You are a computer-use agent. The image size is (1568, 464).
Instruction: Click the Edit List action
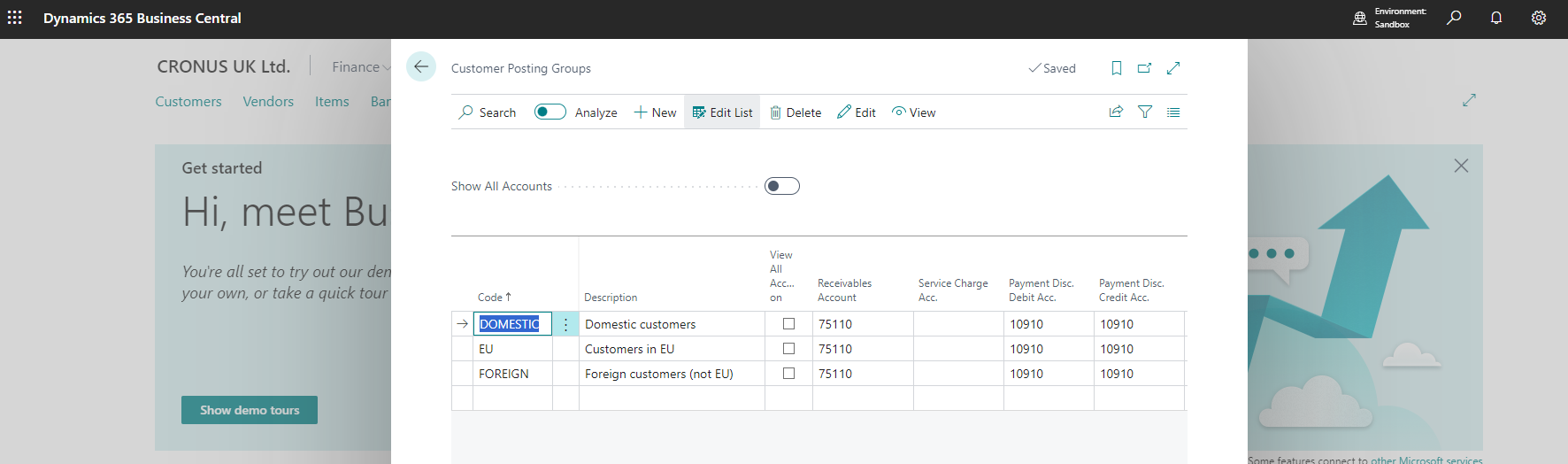coord(722,112)
